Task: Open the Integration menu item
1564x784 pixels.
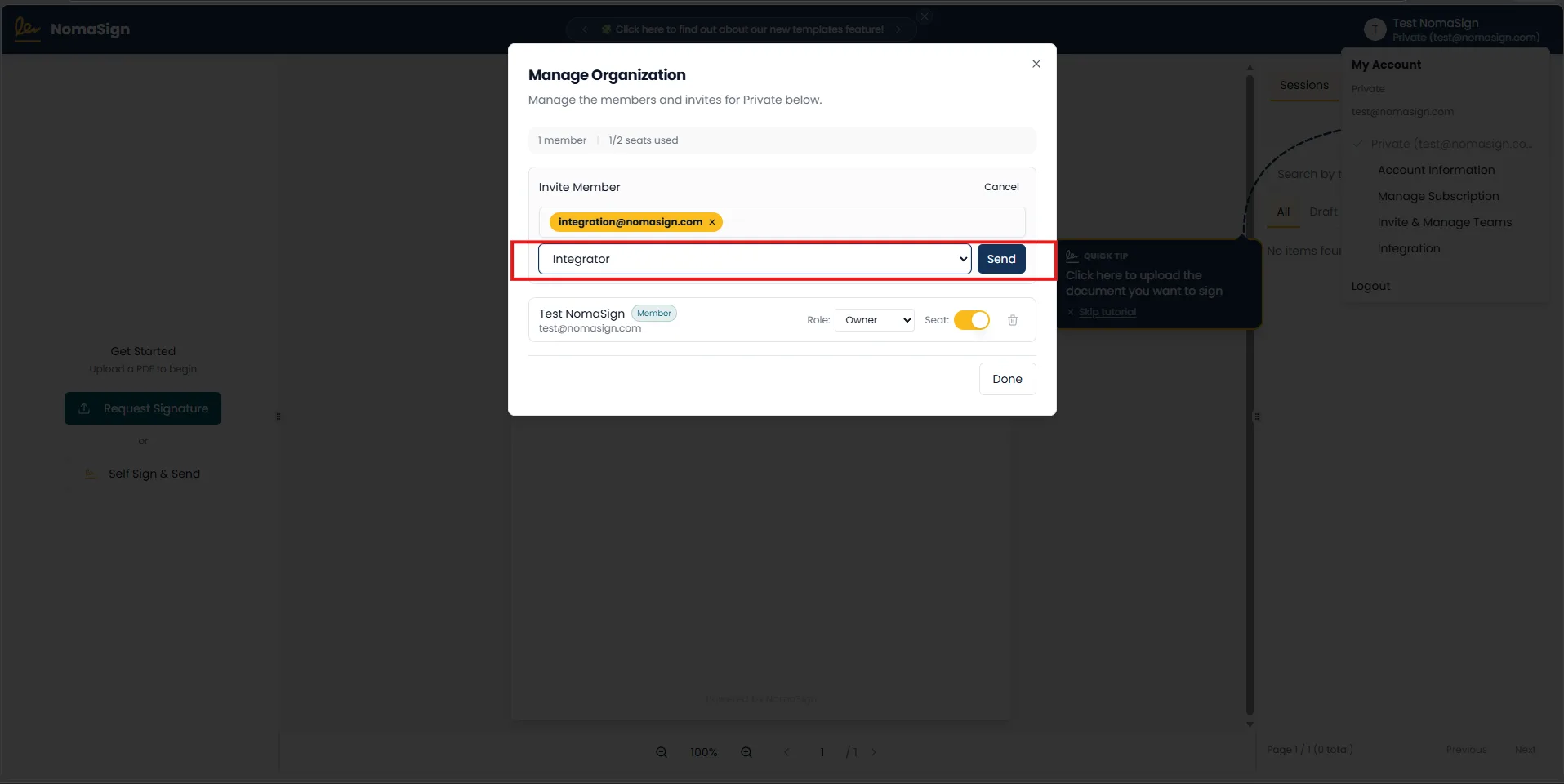Action: click(x=1409, y=248)
